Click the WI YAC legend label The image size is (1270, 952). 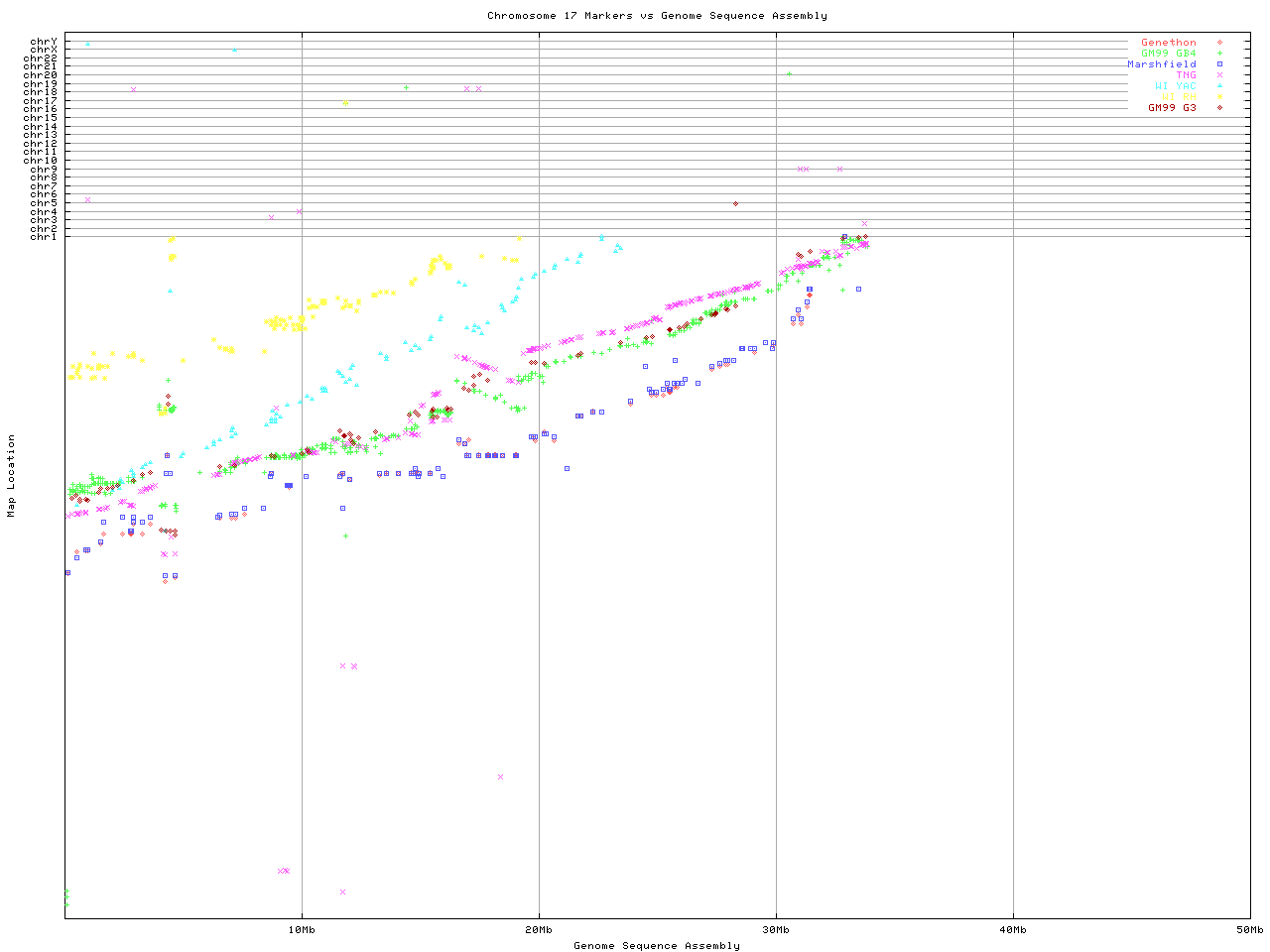[x=1175, y=86]
